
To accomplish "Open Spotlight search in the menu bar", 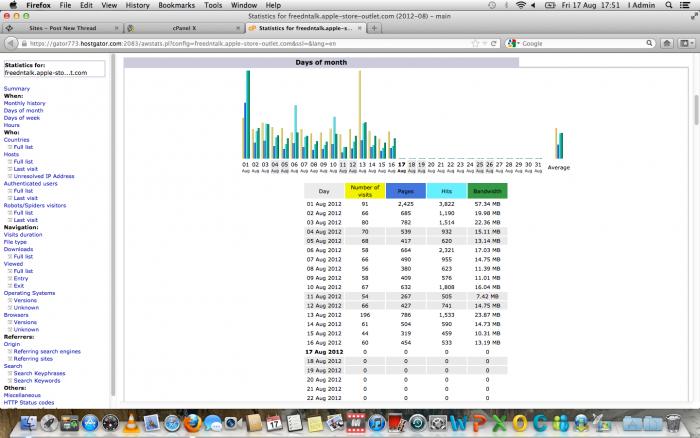I will (x=668, y=5).
